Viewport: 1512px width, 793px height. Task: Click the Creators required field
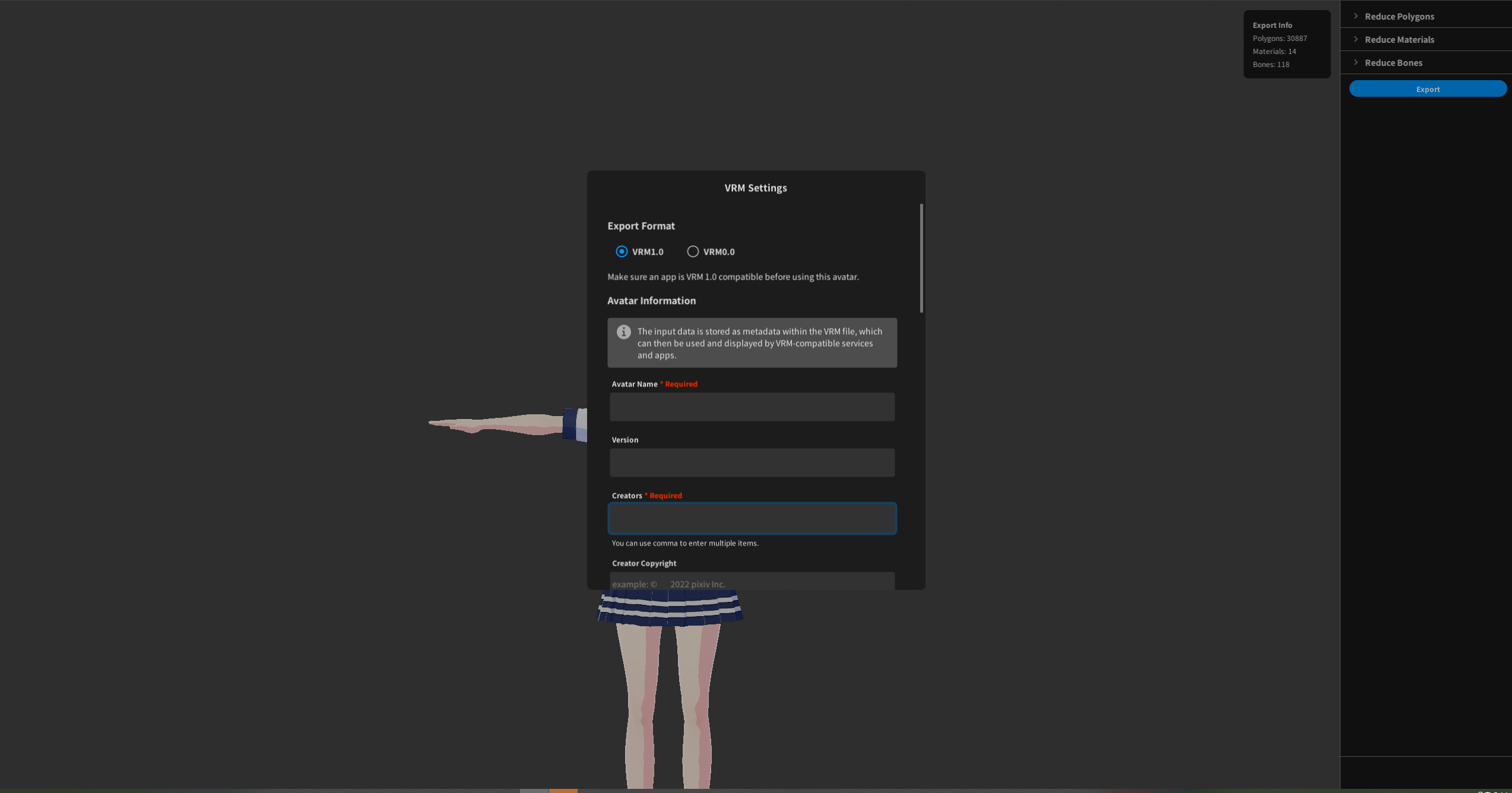click(x=752, y=518)
